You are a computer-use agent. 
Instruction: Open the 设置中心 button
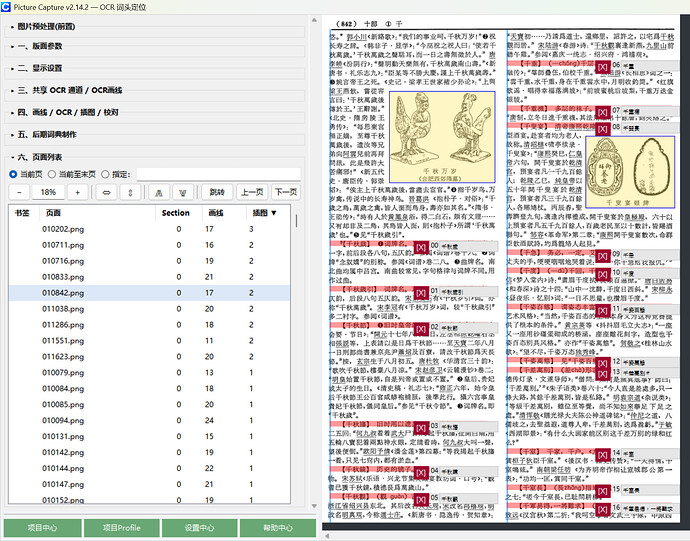(199, 527)
